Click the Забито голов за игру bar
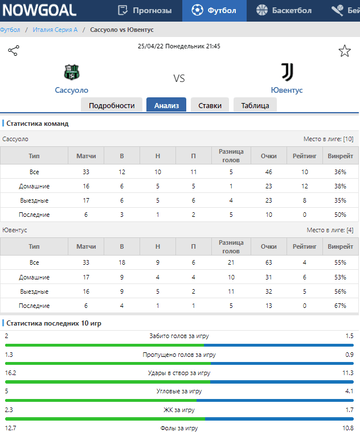The width and height of the screenshot is (360, 432). pos(179,345)
